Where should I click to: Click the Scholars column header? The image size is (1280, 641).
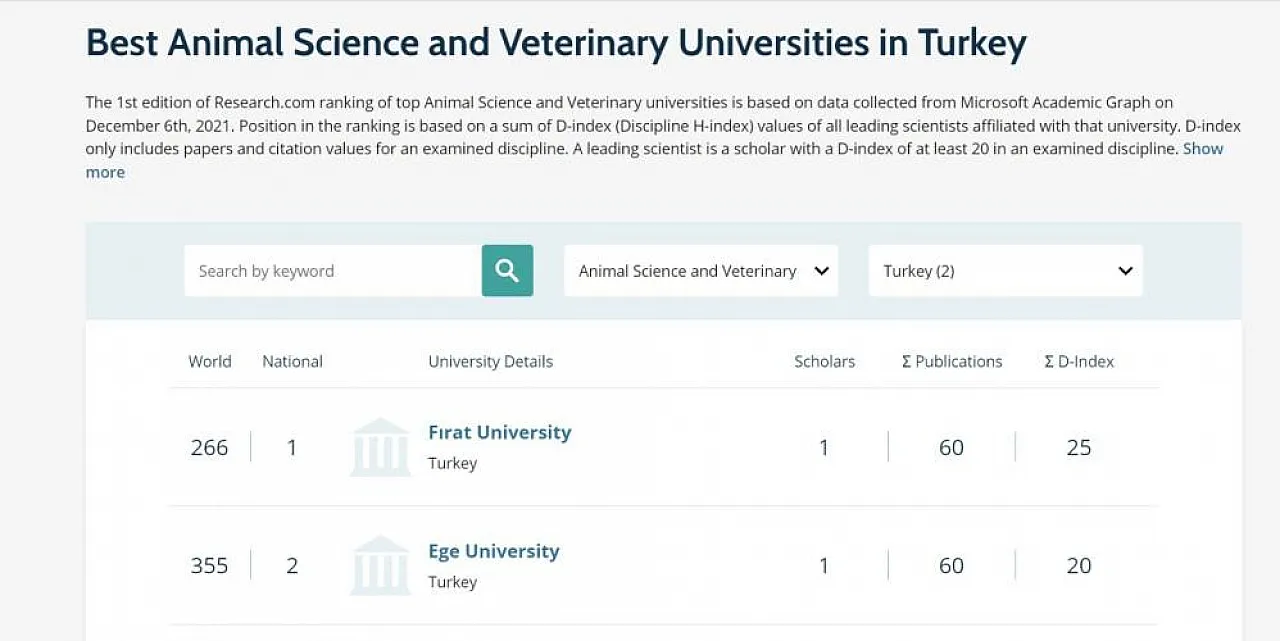(824, 362)
